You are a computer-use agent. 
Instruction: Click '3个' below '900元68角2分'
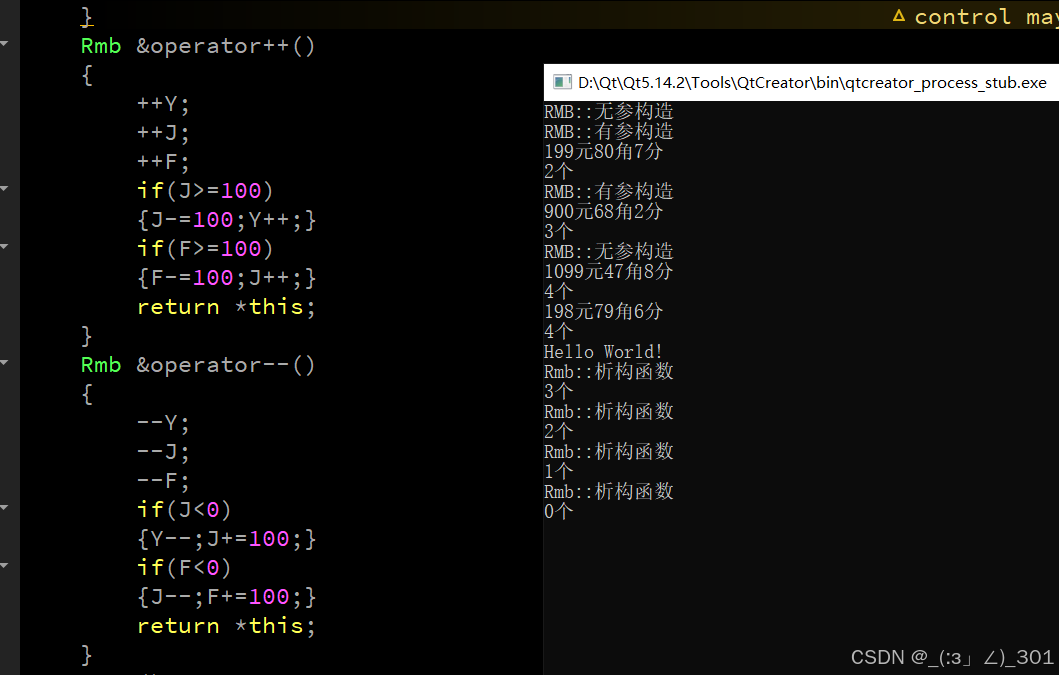(559, 231)
